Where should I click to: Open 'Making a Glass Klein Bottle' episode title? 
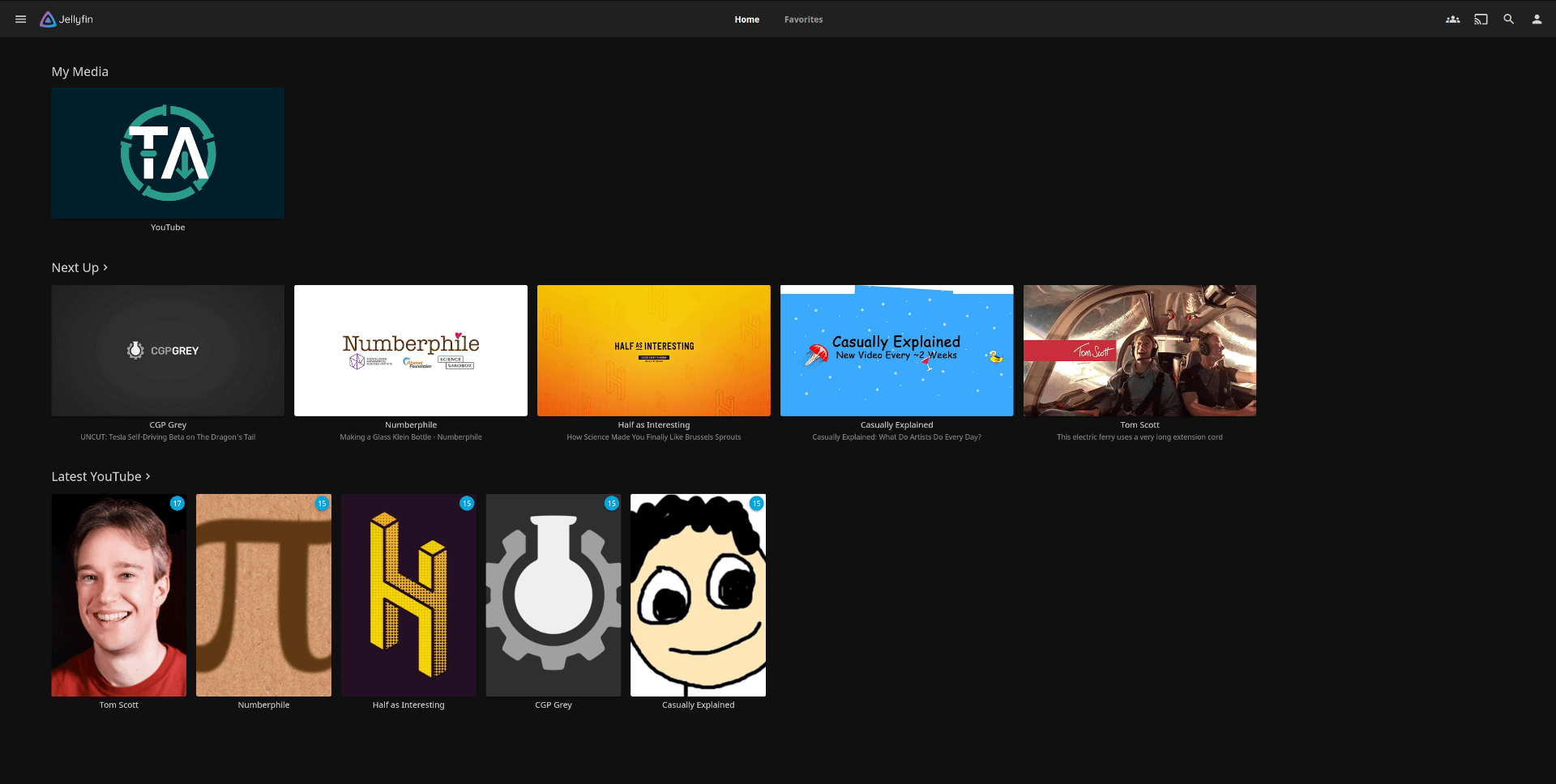pos(411,437)
